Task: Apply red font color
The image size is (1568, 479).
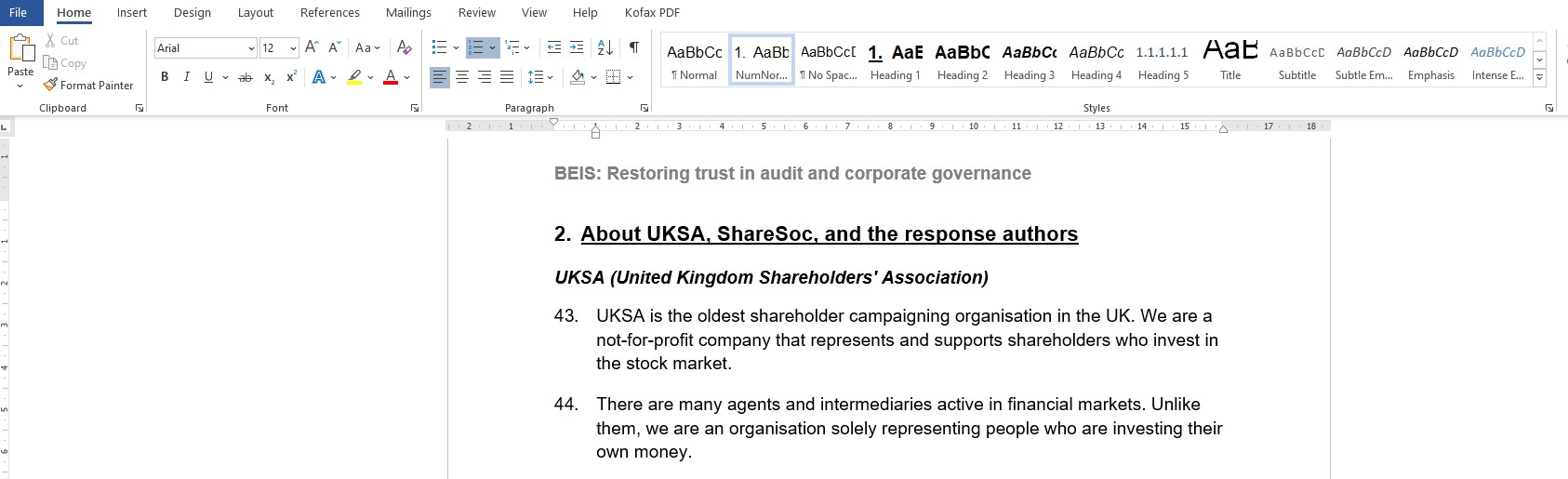Action: pyautogui.click(x=391, y=77)
